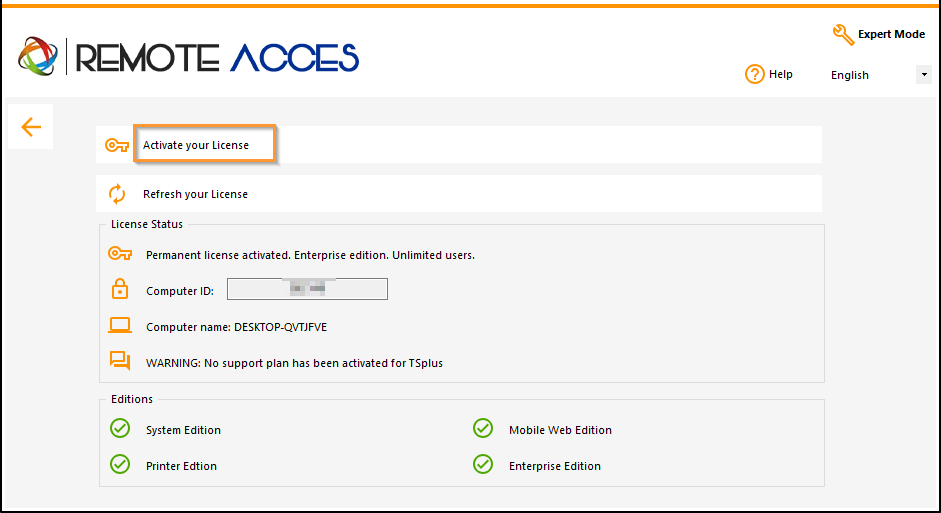Click the laptop icon beside Computer name

pos(120,326)
